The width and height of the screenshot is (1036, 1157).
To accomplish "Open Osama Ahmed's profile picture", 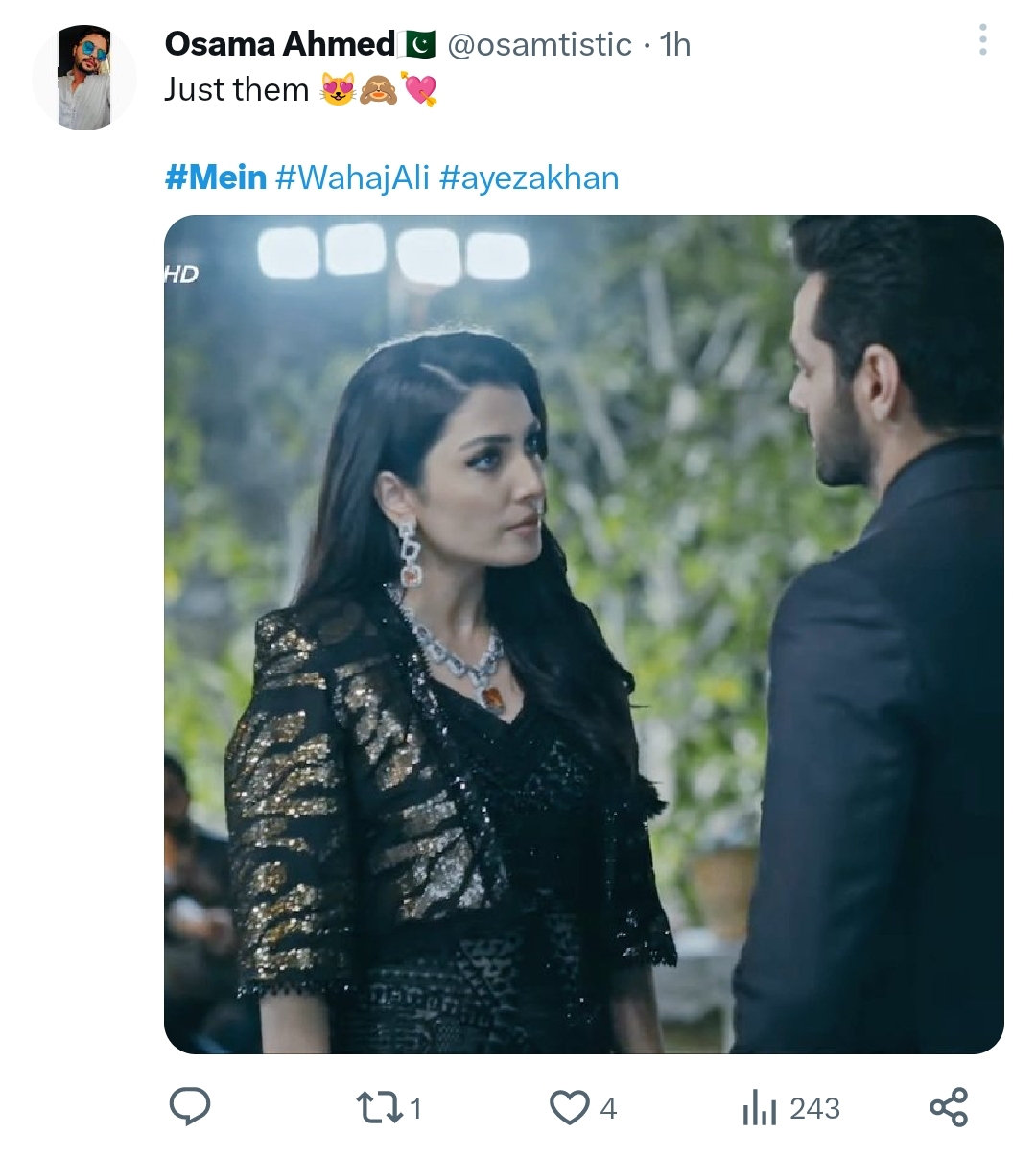I will (x=84, y=79).
